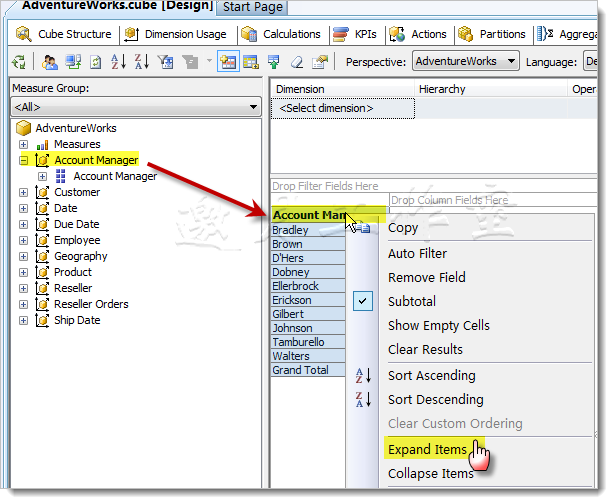This screenshot has width=613, height=504.
Task: Click the Dimension Usage tab icon
Action: pyautogui.click(x=131, y=34)
